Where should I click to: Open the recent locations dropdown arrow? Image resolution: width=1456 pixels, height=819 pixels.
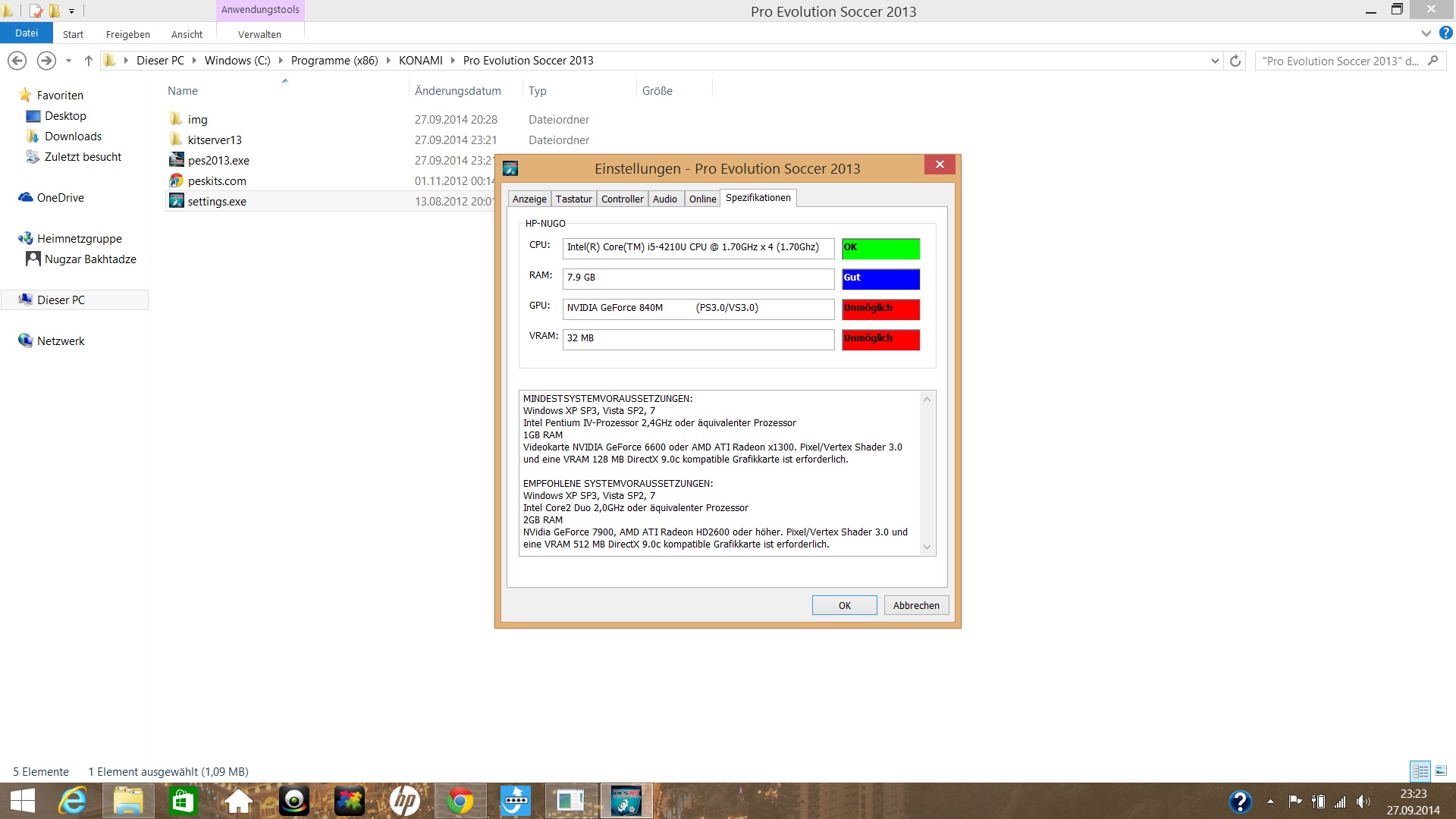68,61
